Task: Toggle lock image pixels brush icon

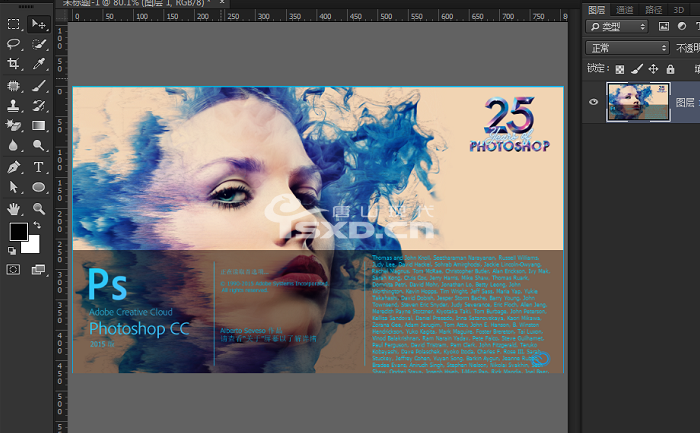Action: coord(637,69)
